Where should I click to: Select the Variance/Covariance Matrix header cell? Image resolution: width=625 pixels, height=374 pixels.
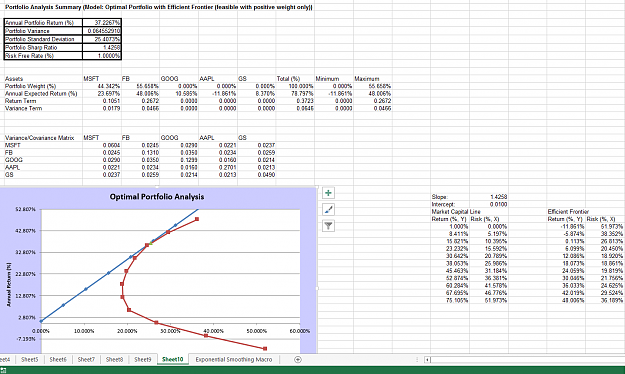[43, 138]
